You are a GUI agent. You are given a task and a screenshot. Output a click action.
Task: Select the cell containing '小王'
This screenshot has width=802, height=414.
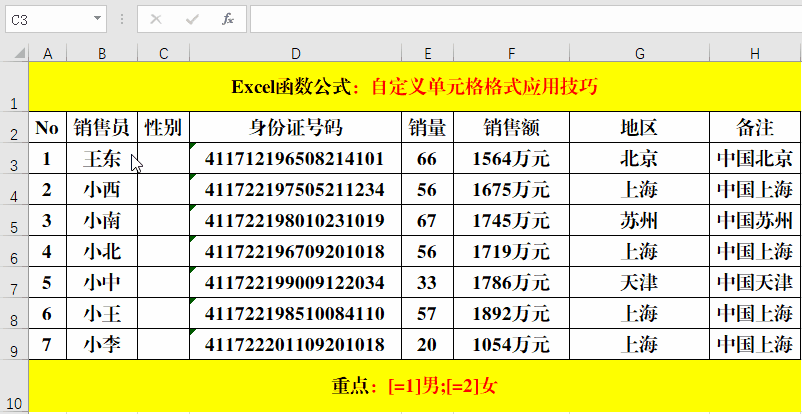[x=102, y=313]
